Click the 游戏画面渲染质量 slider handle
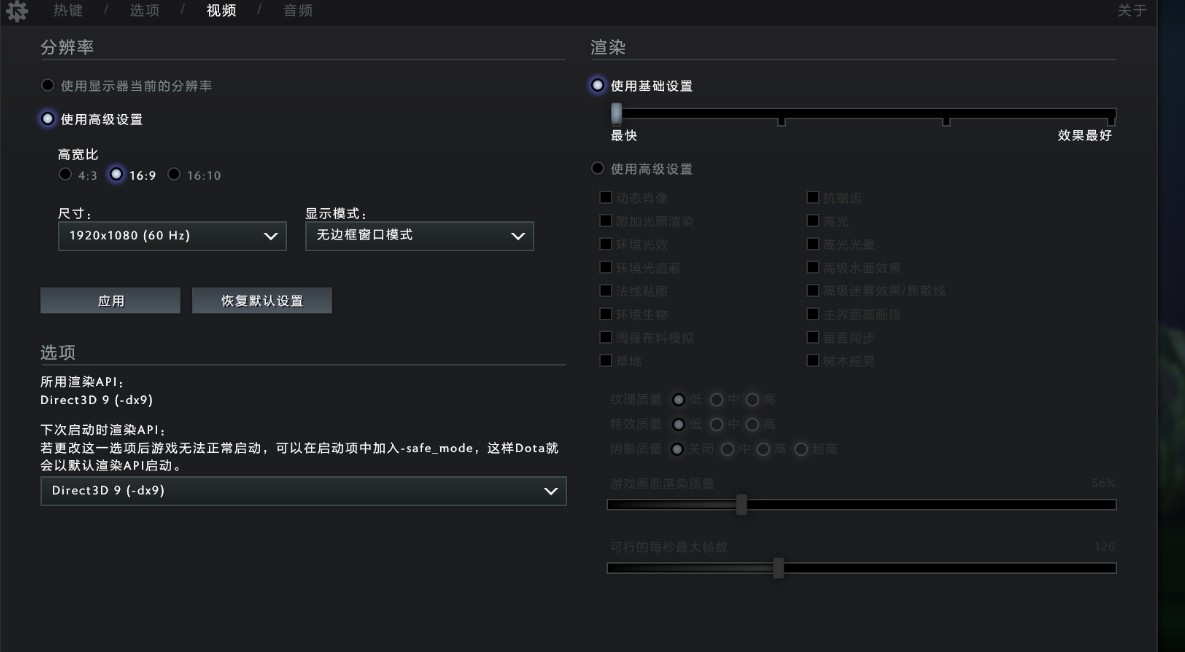1185x652 pixels. pos(741,505)
